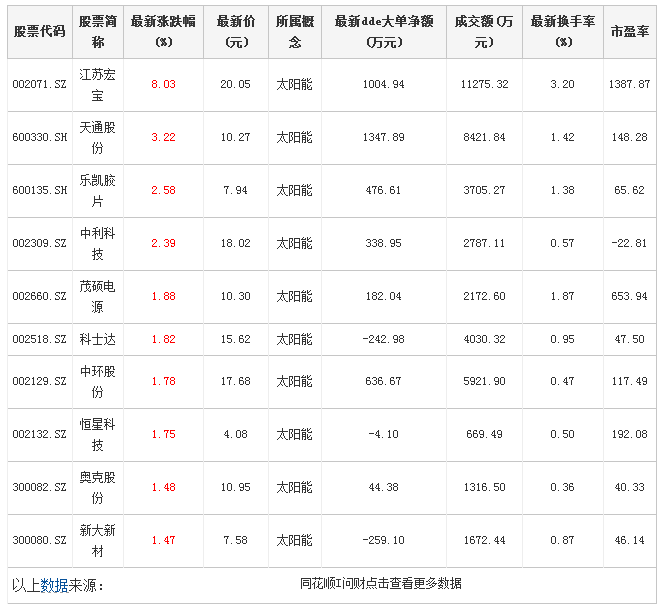Click stock name 新大新材
Screen dimensions: 663x609
[x=98, y=540]
